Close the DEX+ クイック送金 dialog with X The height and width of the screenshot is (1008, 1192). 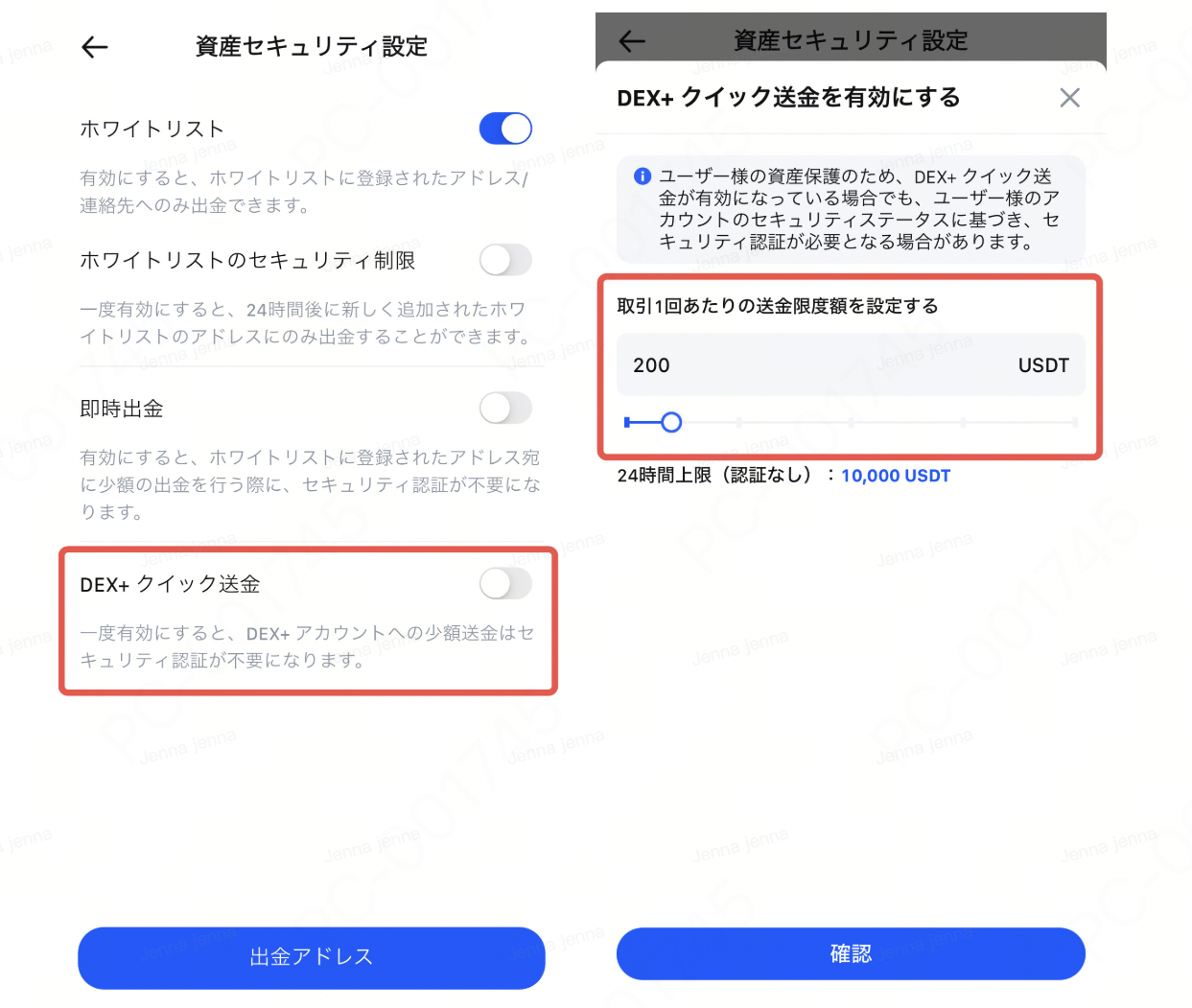point(1069,98)
